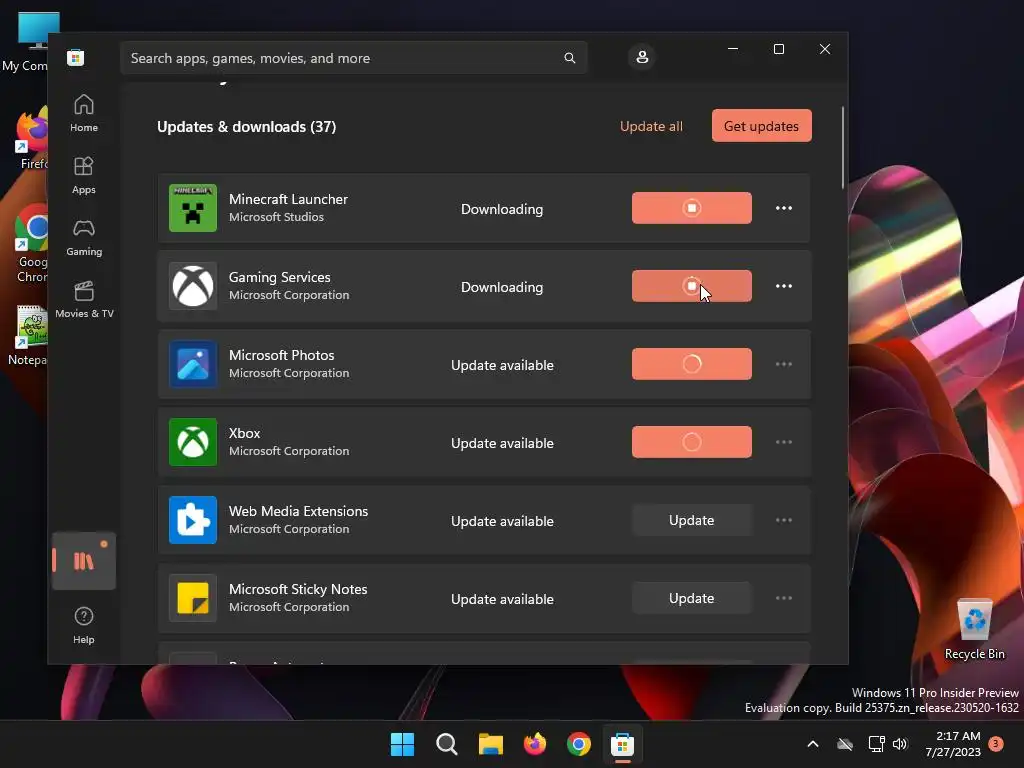1024x768 pixels.
Task: Stop the Minecraft Launcher download
Action: pyautogui.click(x=692, y=208)
